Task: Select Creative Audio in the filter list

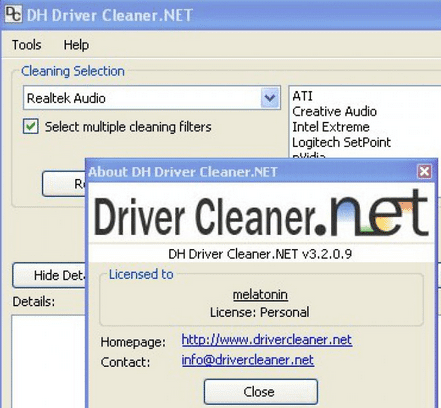Action: 334,111
